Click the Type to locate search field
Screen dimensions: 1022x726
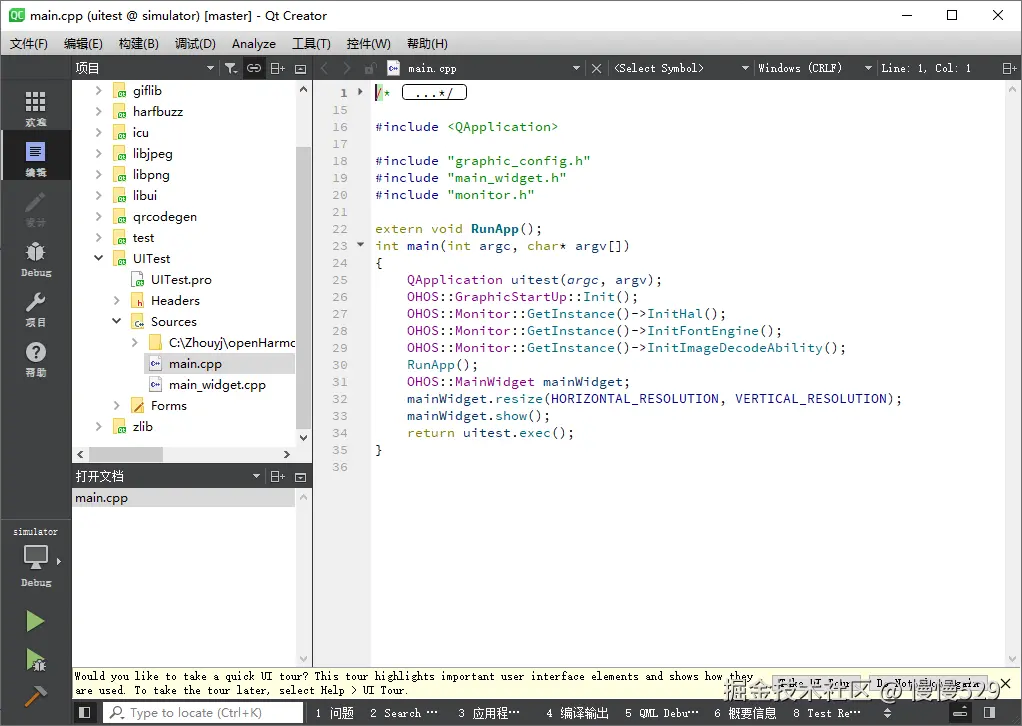click(203, 712)
